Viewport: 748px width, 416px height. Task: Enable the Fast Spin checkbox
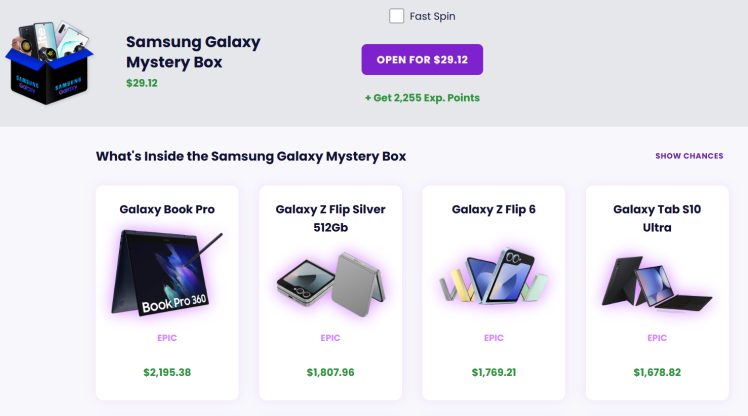[x=397, y=16]
